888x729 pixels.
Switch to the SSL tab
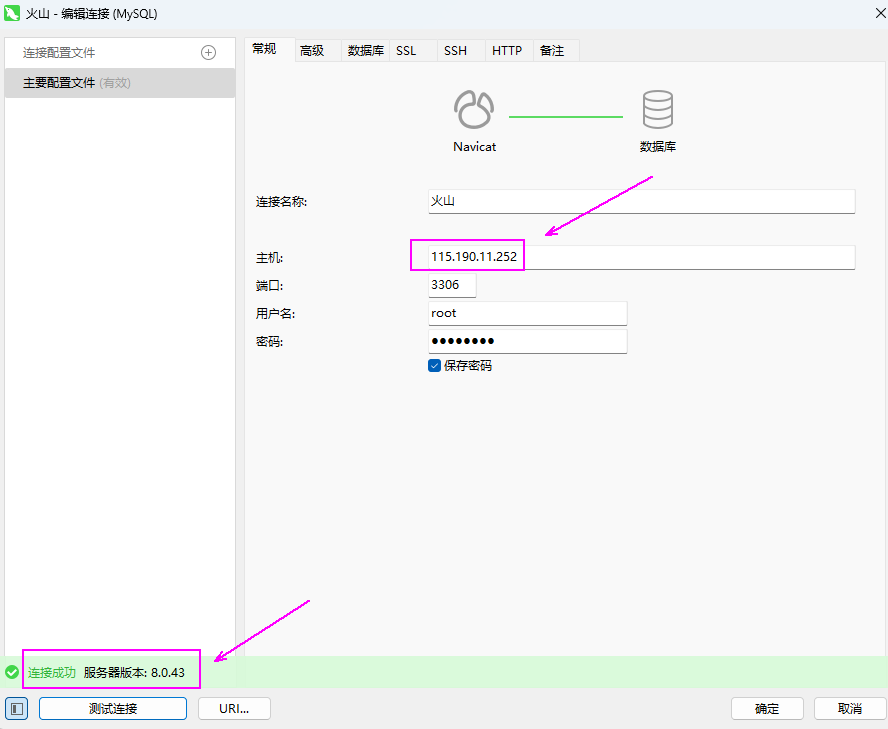[x=406, y=51]
